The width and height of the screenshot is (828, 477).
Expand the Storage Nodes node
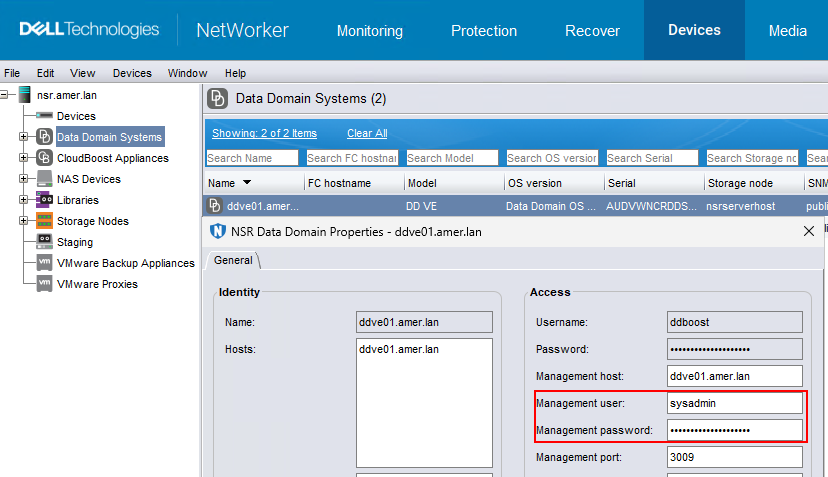coord(23,221)
